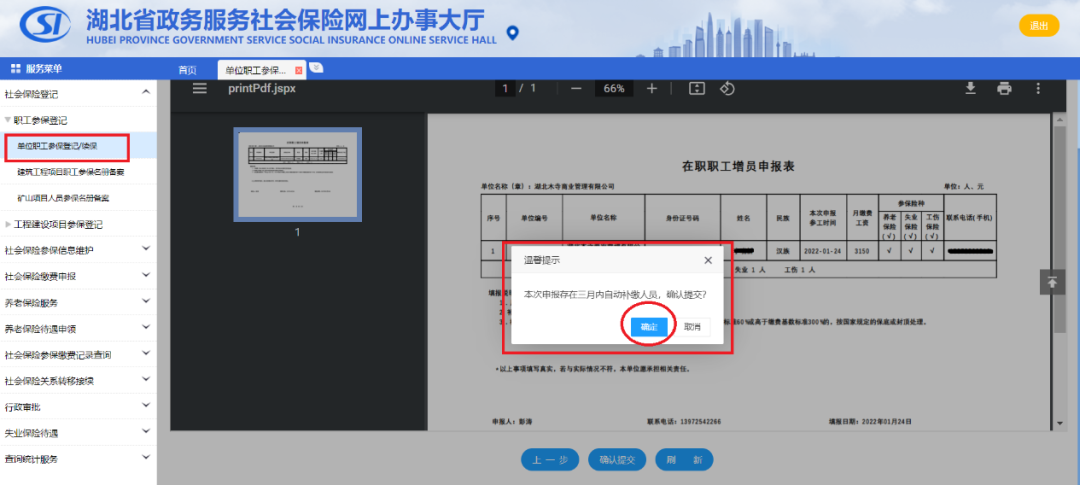Cancel the dialog with 取消 button
1080x485 pixels.
click(692, 327)
